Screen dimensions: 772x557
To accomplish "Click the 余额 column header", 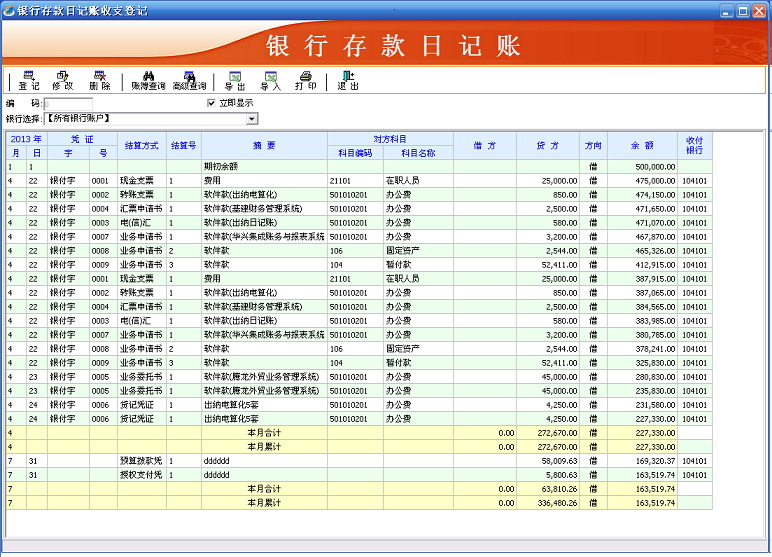I will point(642,146).
